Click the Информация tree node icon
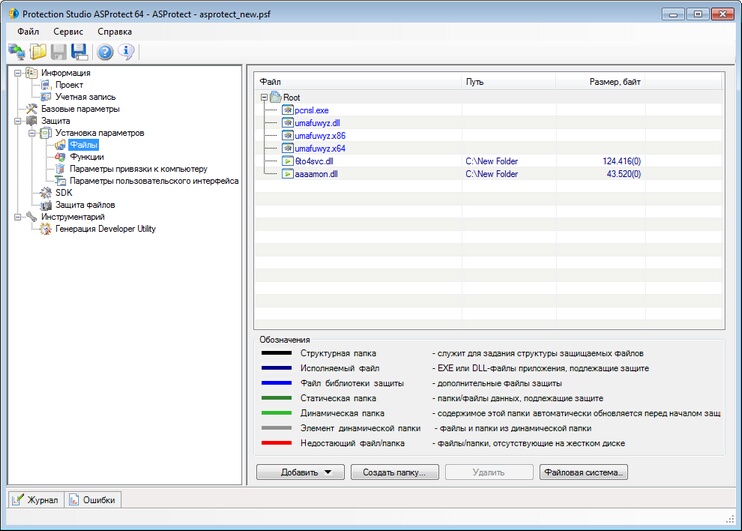This screenshot has height=531, width=742. click(x=31, y=72)
